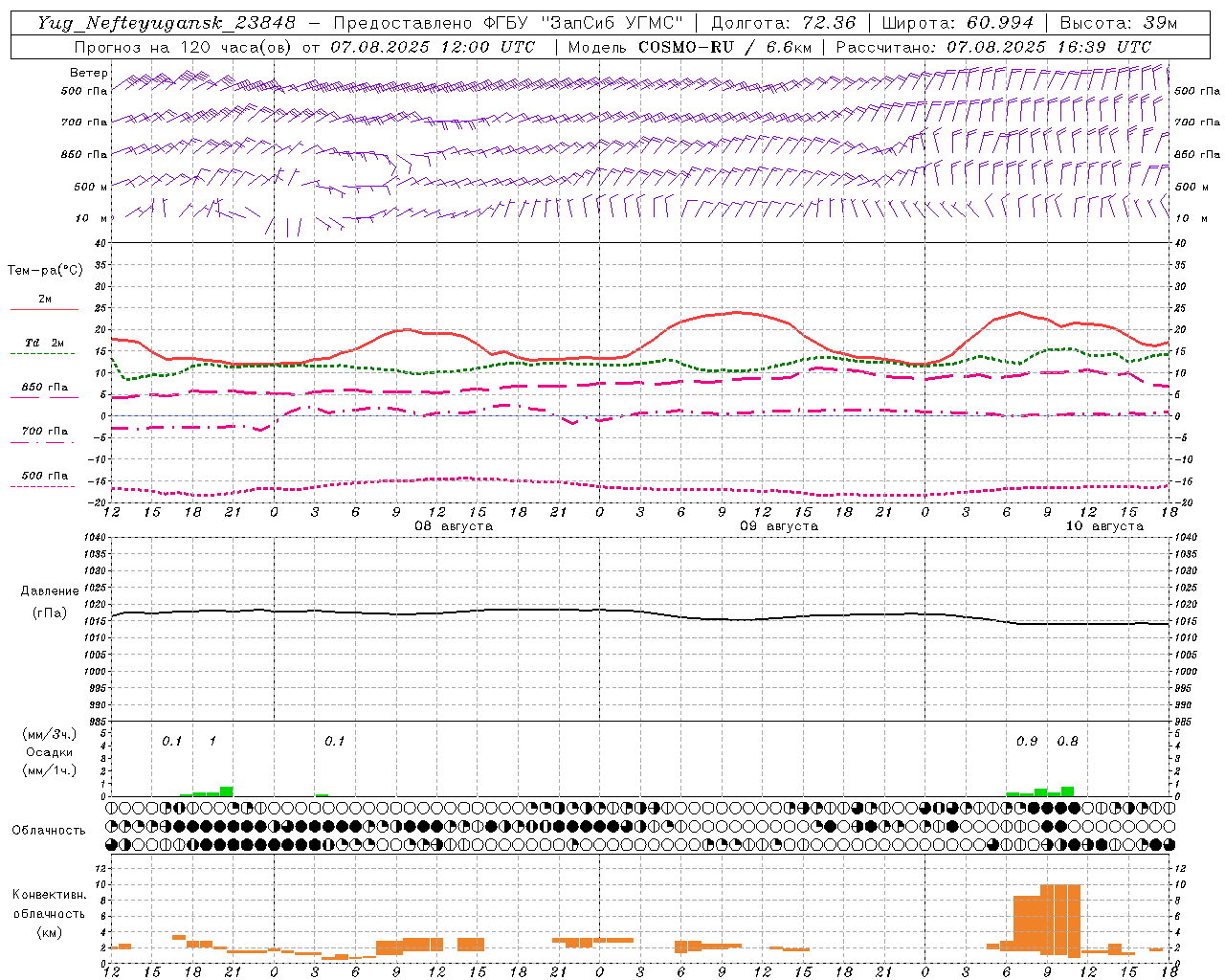Click the Модель COSMO-RU / 6.6км label
Image resolution: width=1225 pixels, height=980 pixels.
tap(690, 47)
